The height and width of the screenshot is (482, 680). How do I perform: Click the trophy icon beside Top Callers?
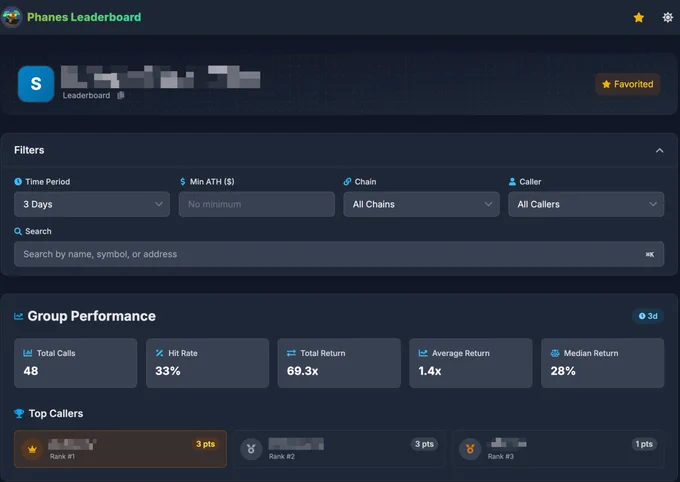[x=19, y=413]
